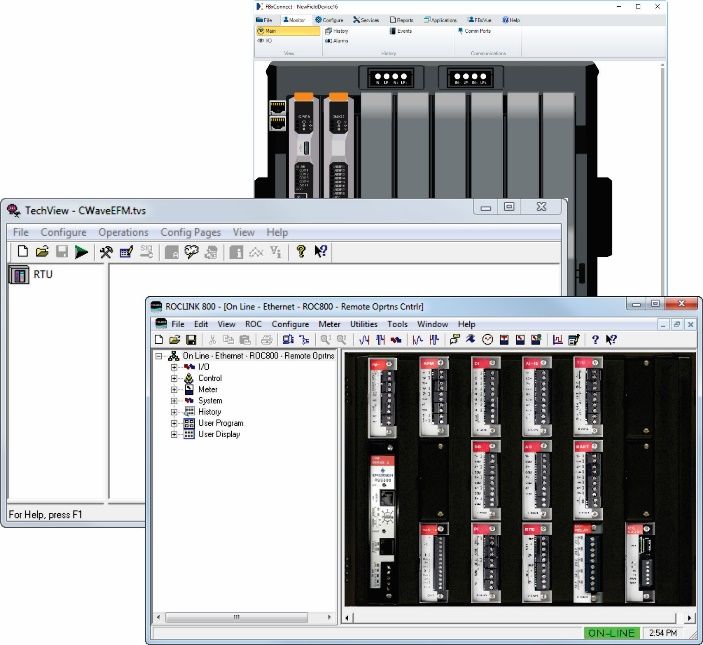
Task: Maximize the TechView window
Action: pyautogui.click(x=509, y=207)
